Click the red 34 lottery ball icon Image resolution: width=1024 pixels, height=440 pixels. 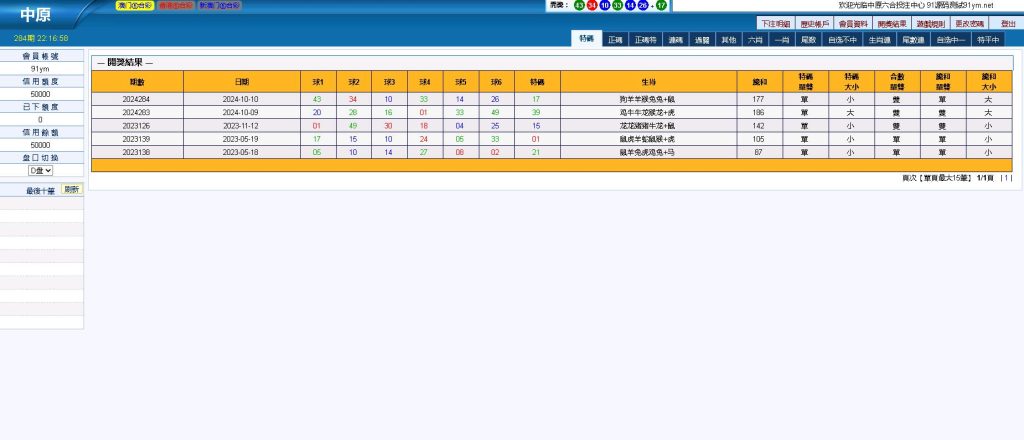[x=592, y=6]
